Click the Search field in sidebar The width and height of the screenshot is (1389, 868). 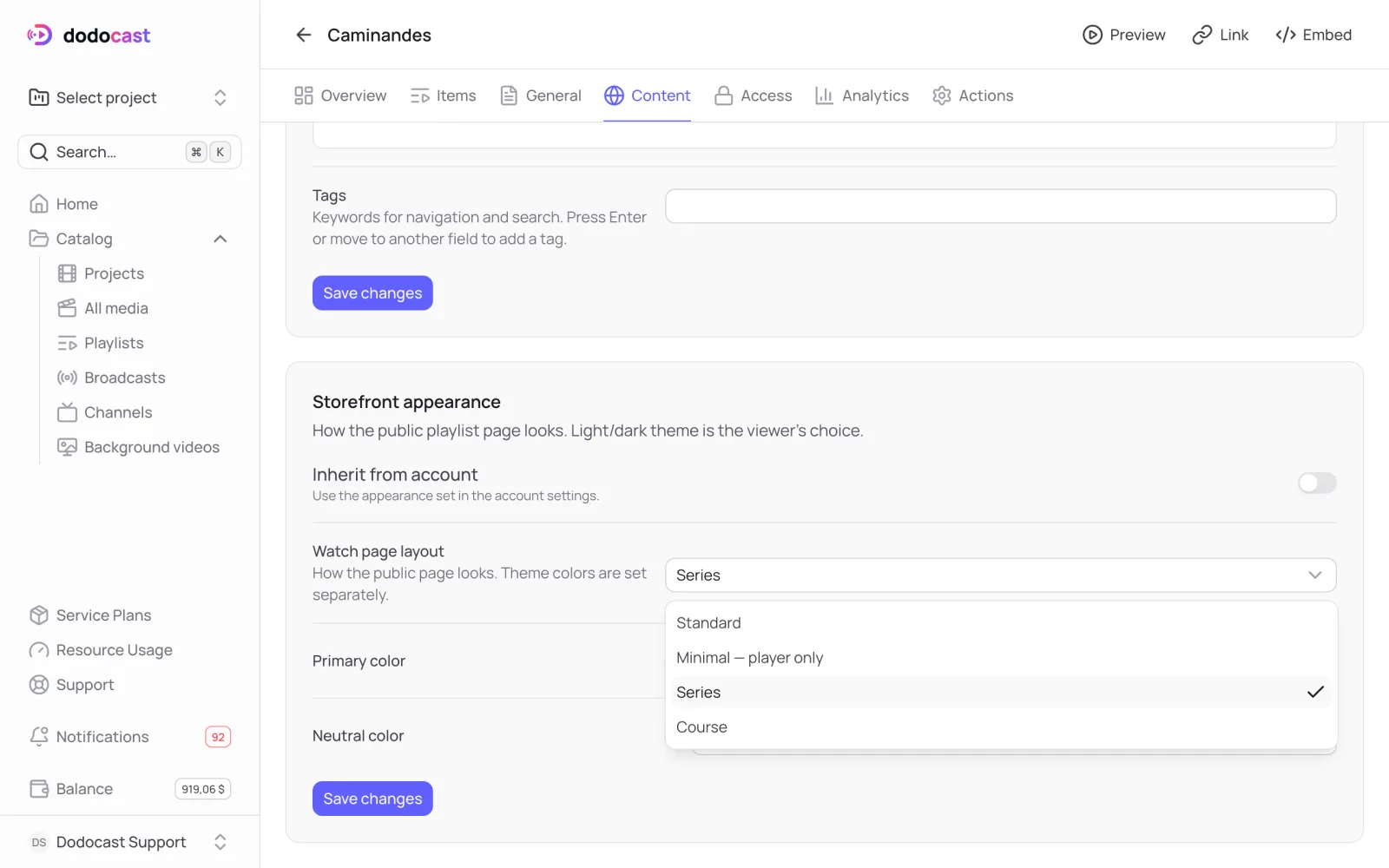(x=129, y=152)
